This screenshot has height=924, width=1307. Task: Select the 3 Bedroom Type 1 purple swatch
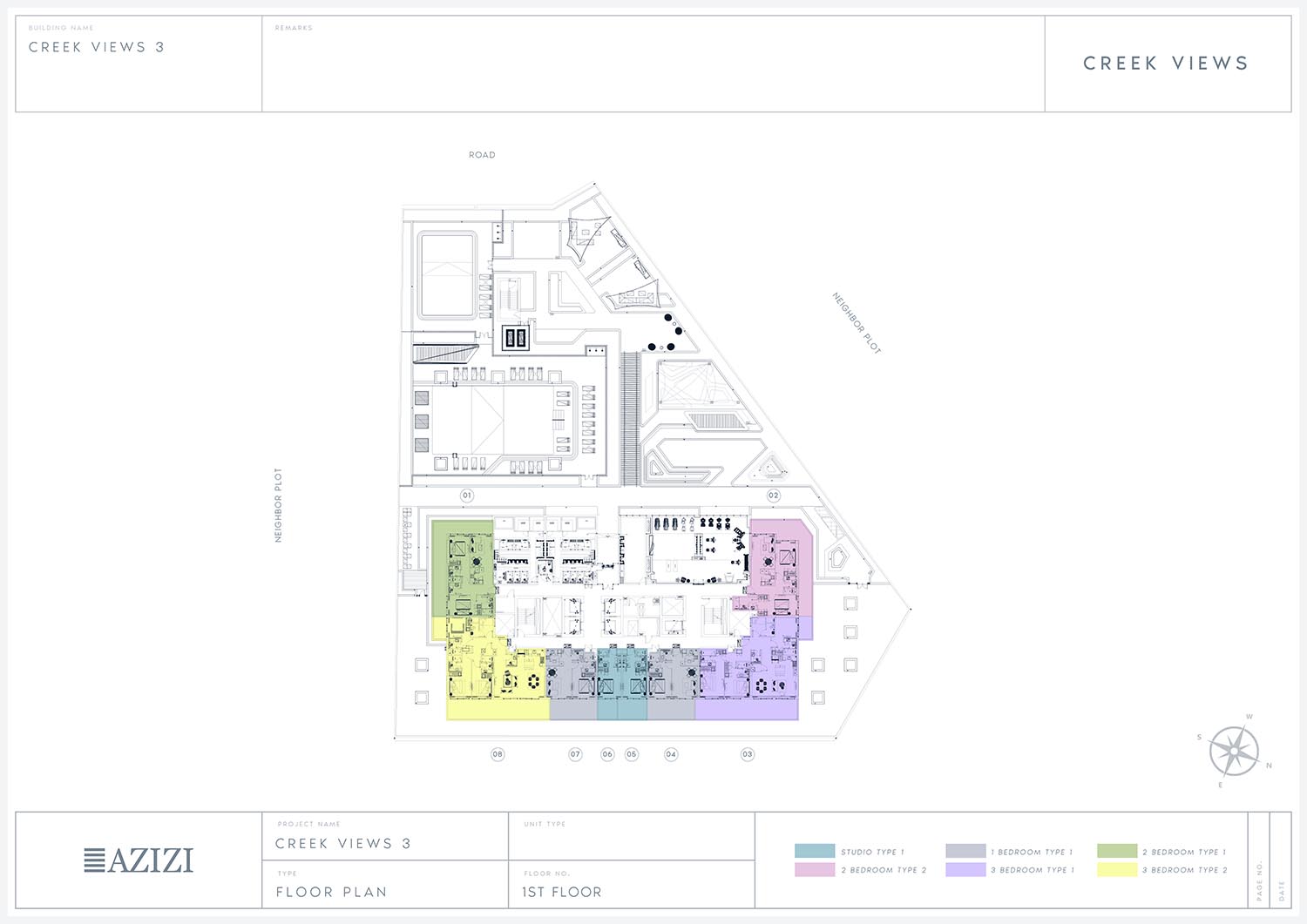tap(965, 869)
